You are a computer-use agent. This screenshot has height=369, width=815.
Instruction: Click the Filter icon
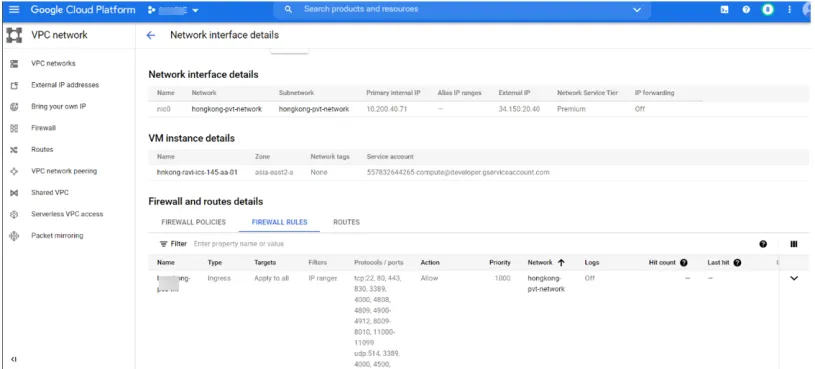click(x=163, y=244)
